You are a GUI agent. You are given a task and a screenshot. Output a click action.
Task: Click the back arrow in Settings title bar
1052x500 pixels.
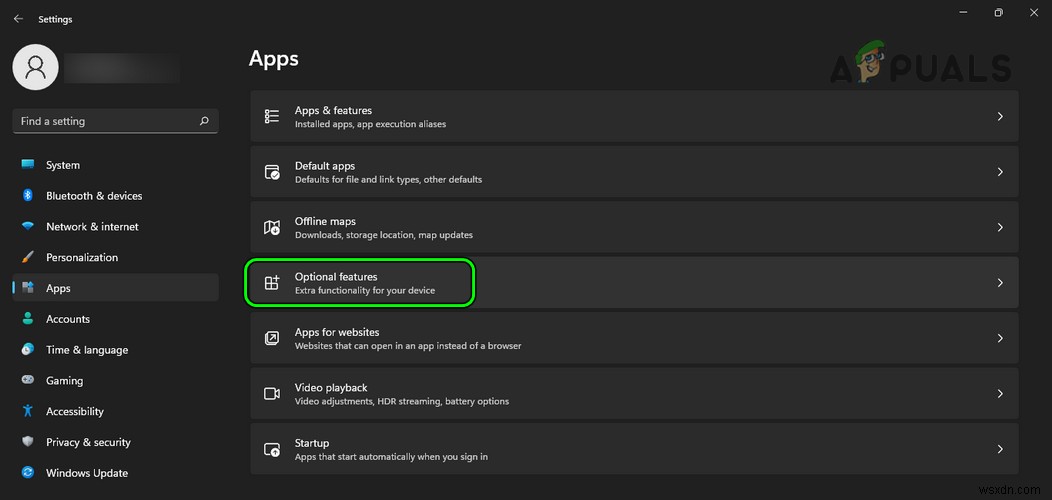coord(18,19)
